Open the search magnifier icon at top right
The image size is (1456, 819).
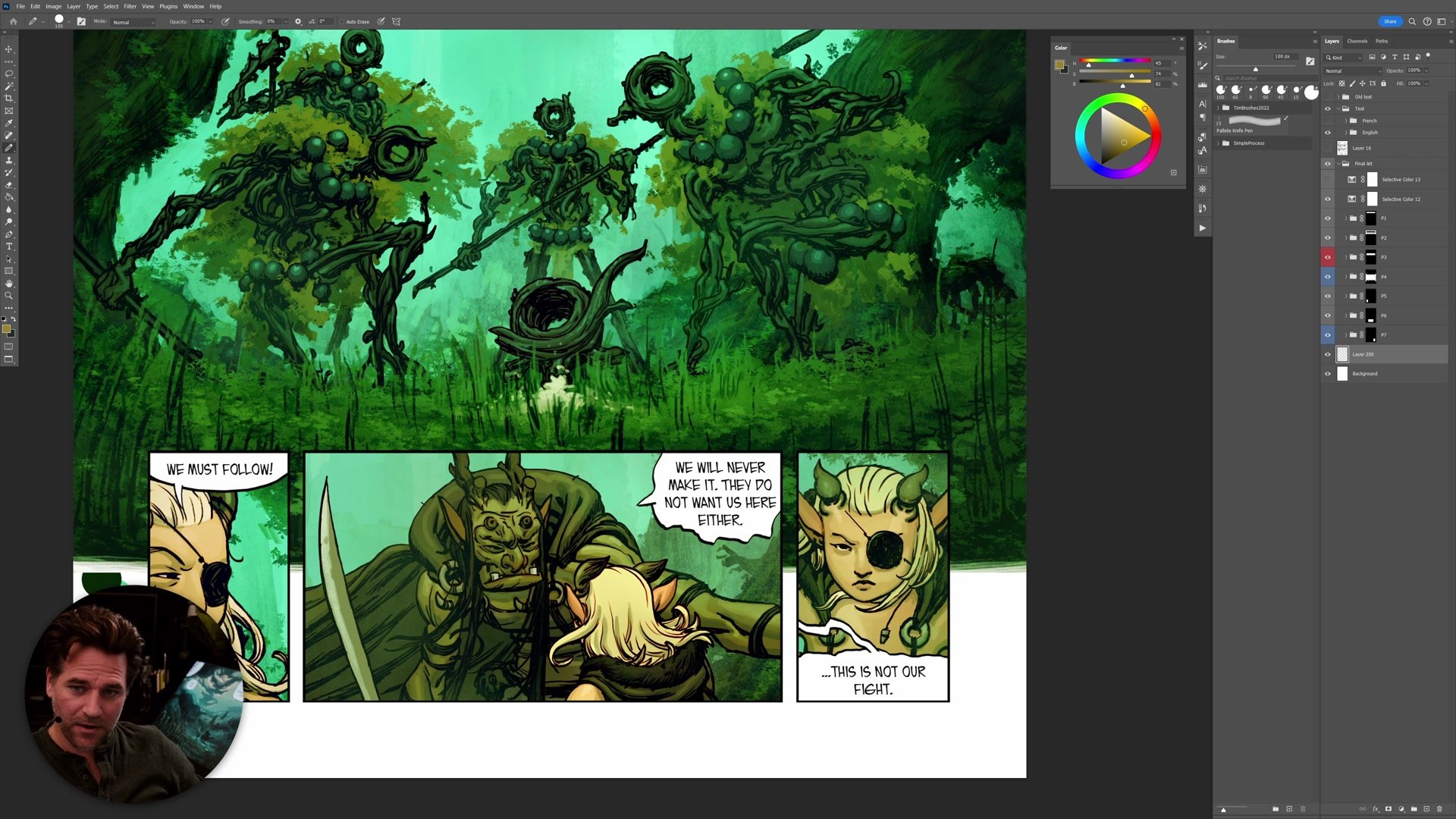[1412, 22]
